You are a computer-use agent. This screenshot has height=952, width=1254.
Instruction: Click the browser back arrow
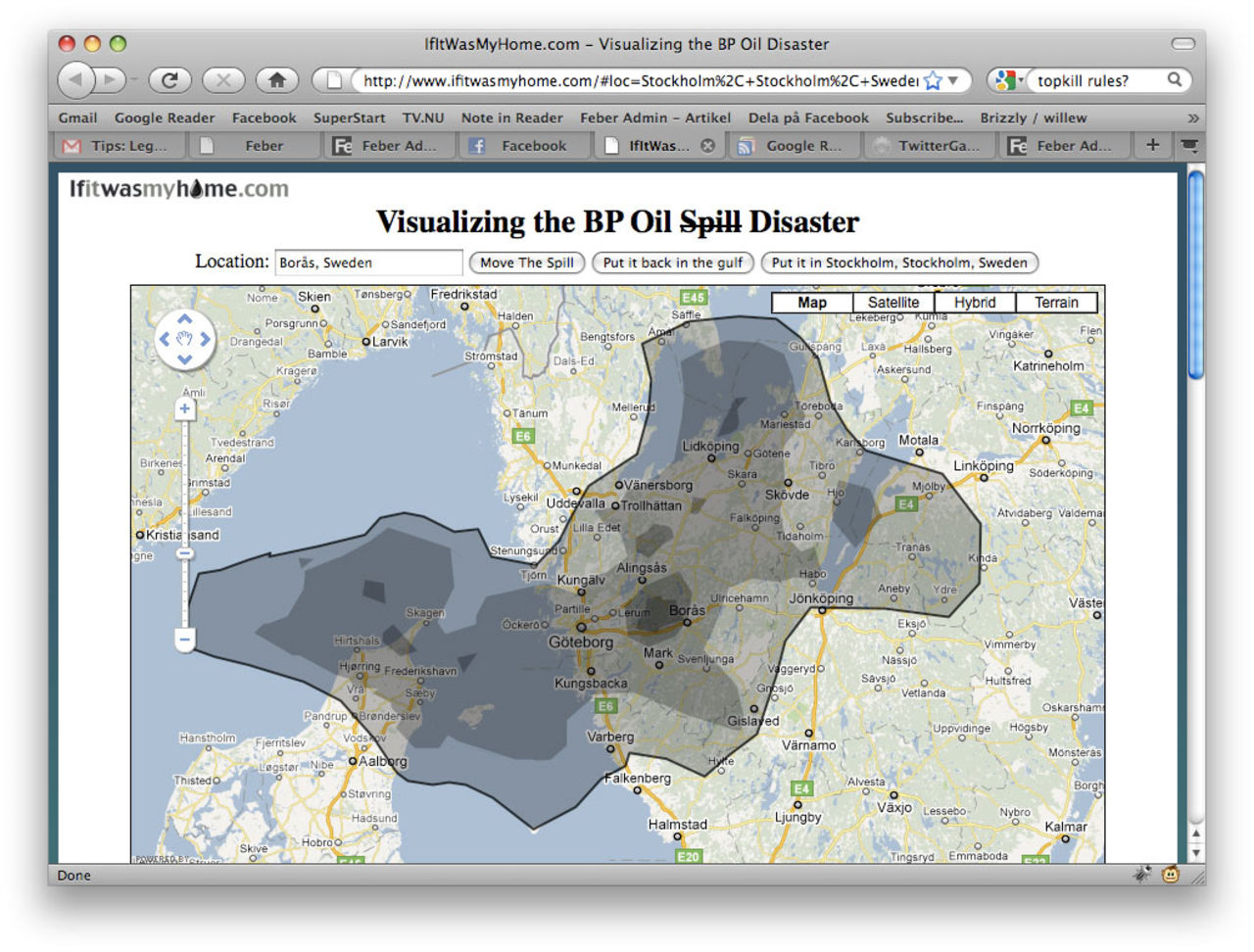point(75,80)
